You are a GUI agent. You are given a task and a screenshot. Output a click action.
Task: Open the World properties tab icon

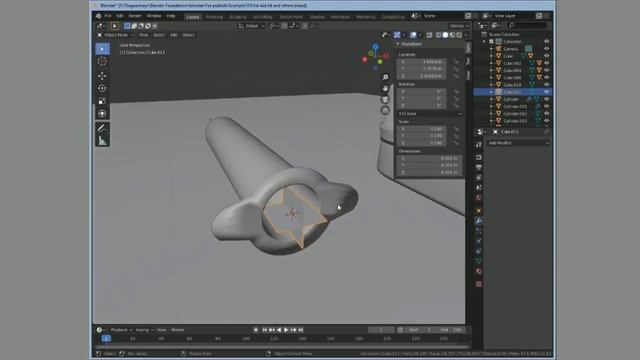478,198
